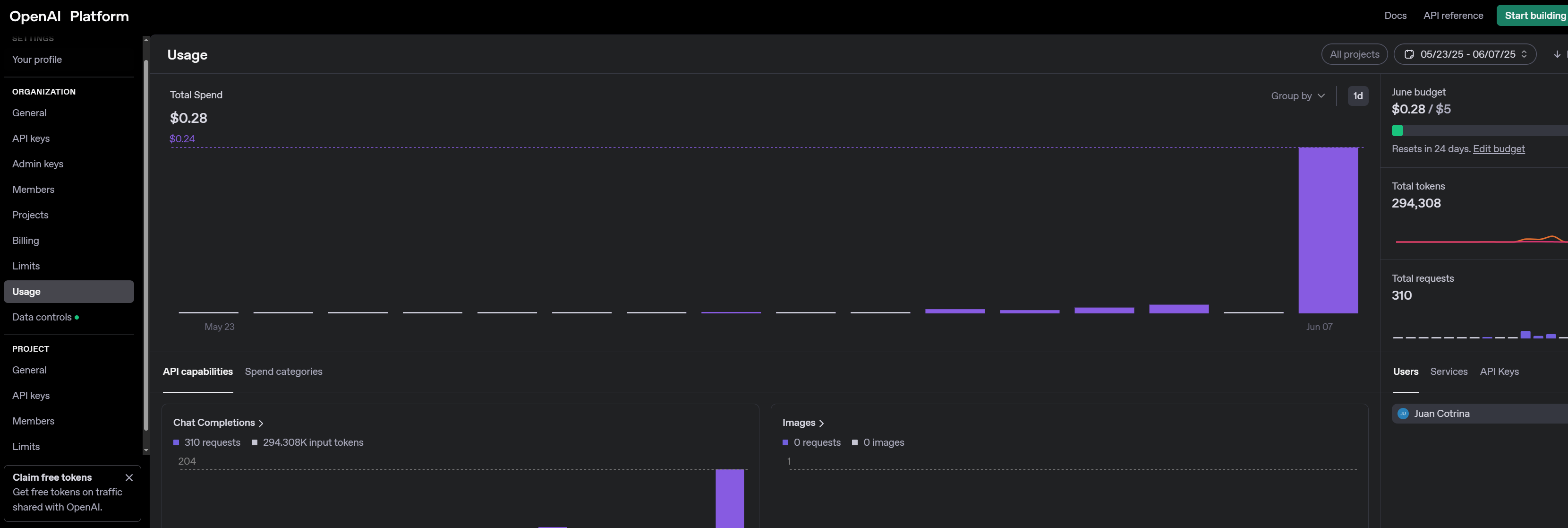Image resolution: width=1568 pixels, height=528 pixels.
Task: Open Chat Completions details via chevron
Action: [x=261, y=423]
